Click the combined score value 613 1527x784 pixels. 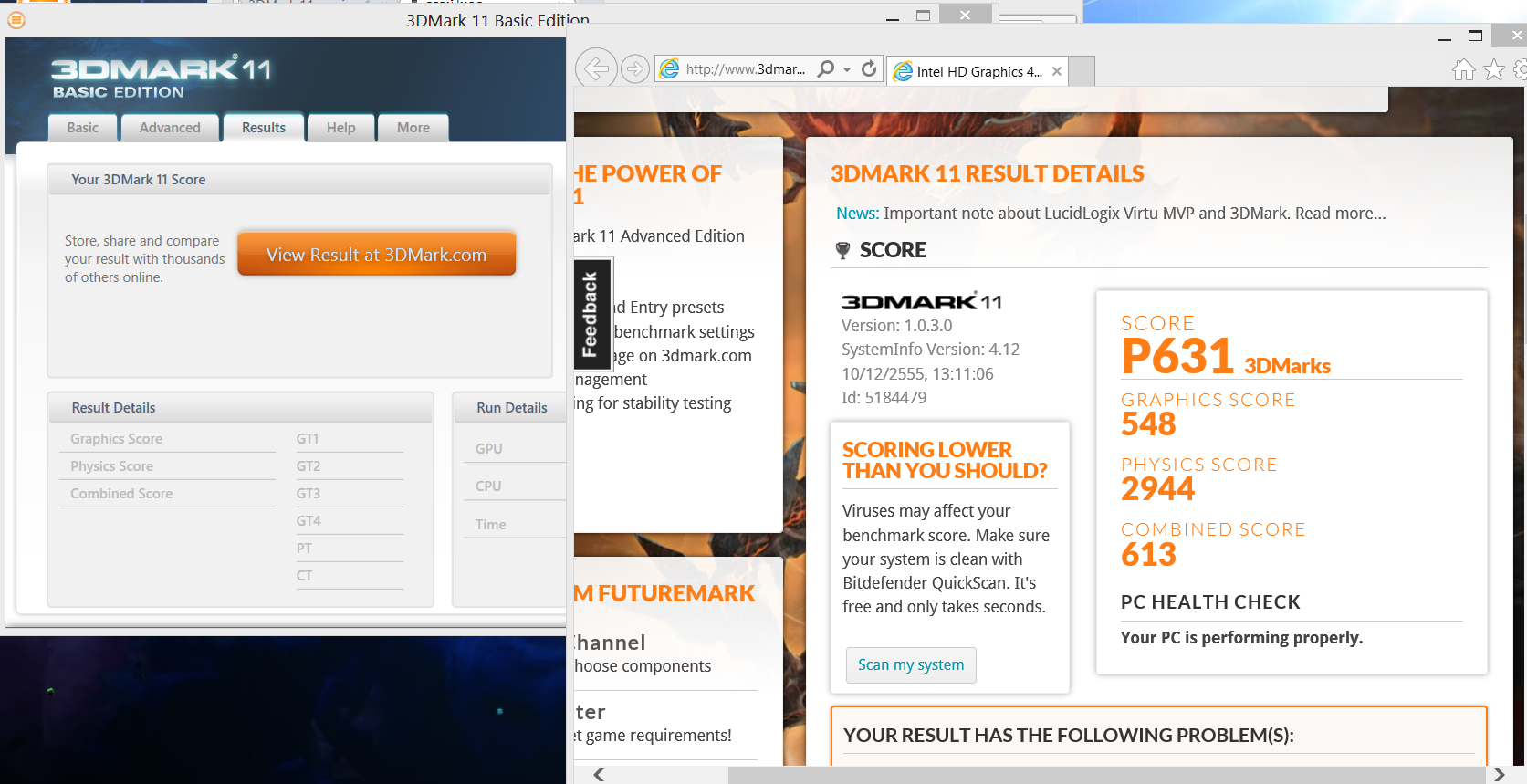[1148, 554]
